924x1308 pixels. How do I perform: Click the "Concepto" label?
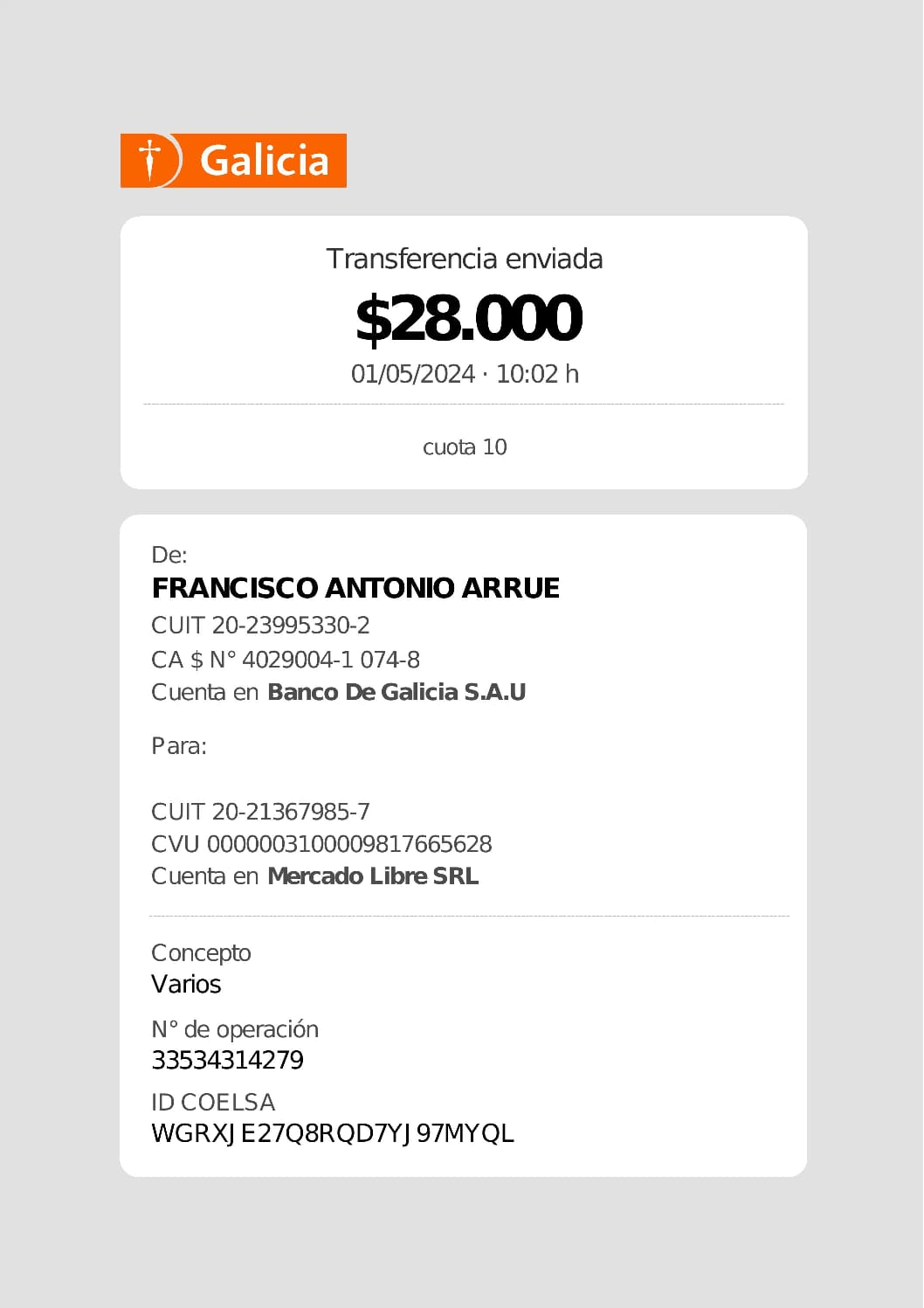(201, 952)
